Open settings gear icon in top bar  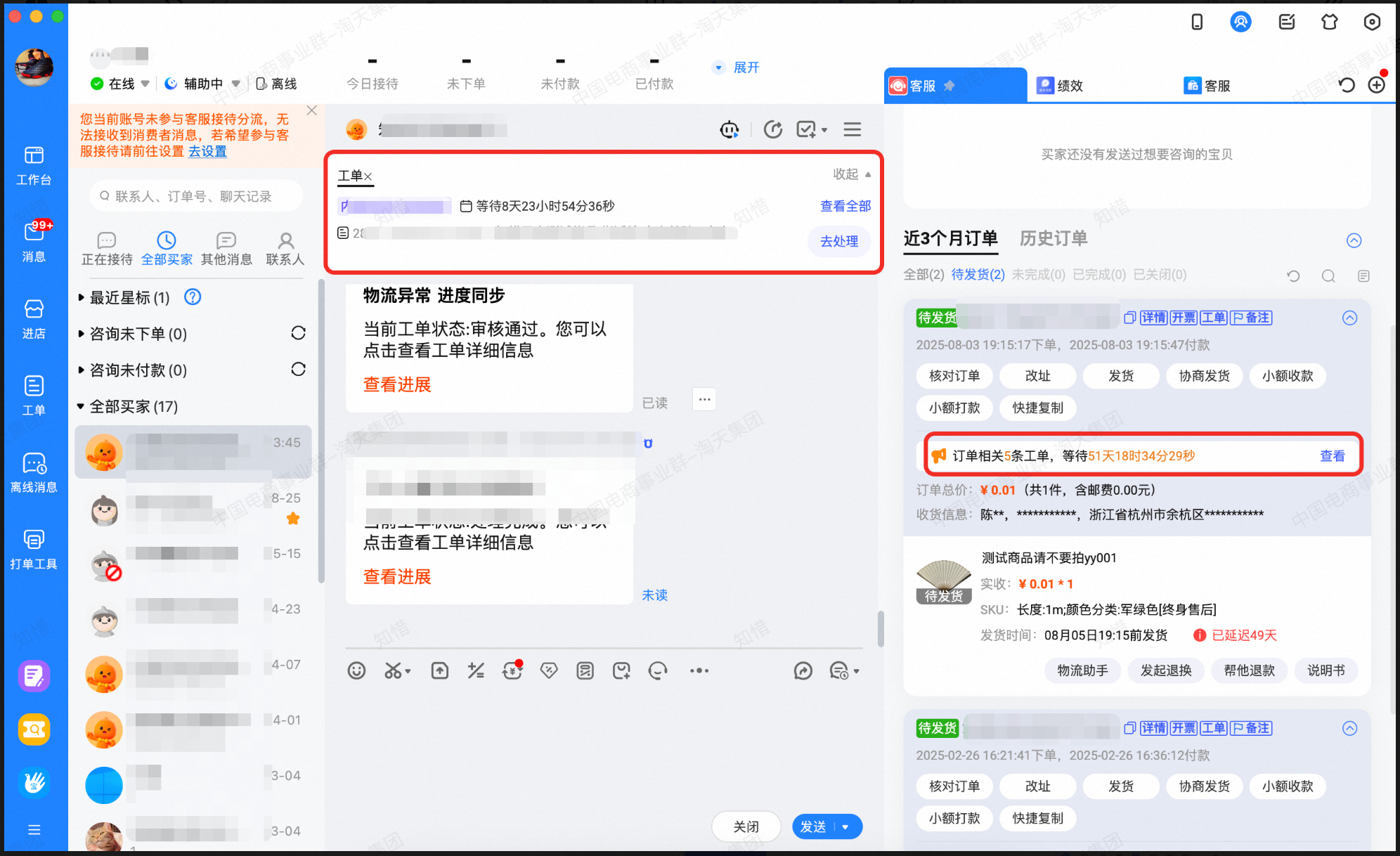point(1372,22)
